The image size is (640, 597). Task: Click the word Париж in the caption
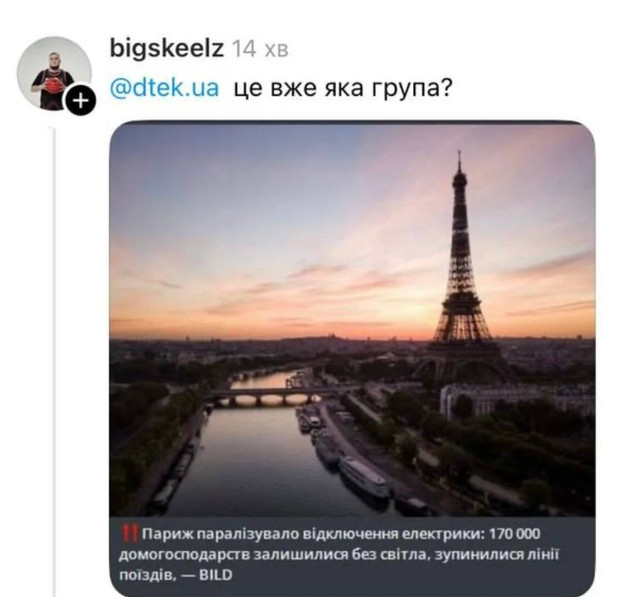[x=163, y=532]
